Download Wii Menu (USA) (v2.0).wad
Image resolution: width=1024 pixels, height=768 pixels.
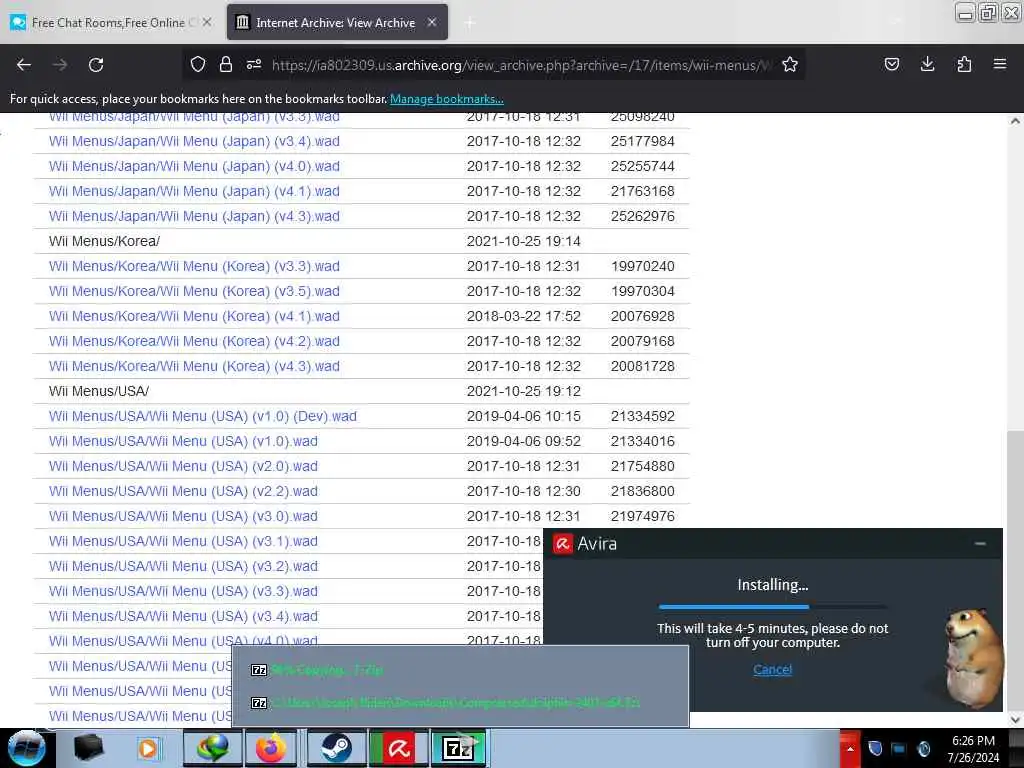183,466
